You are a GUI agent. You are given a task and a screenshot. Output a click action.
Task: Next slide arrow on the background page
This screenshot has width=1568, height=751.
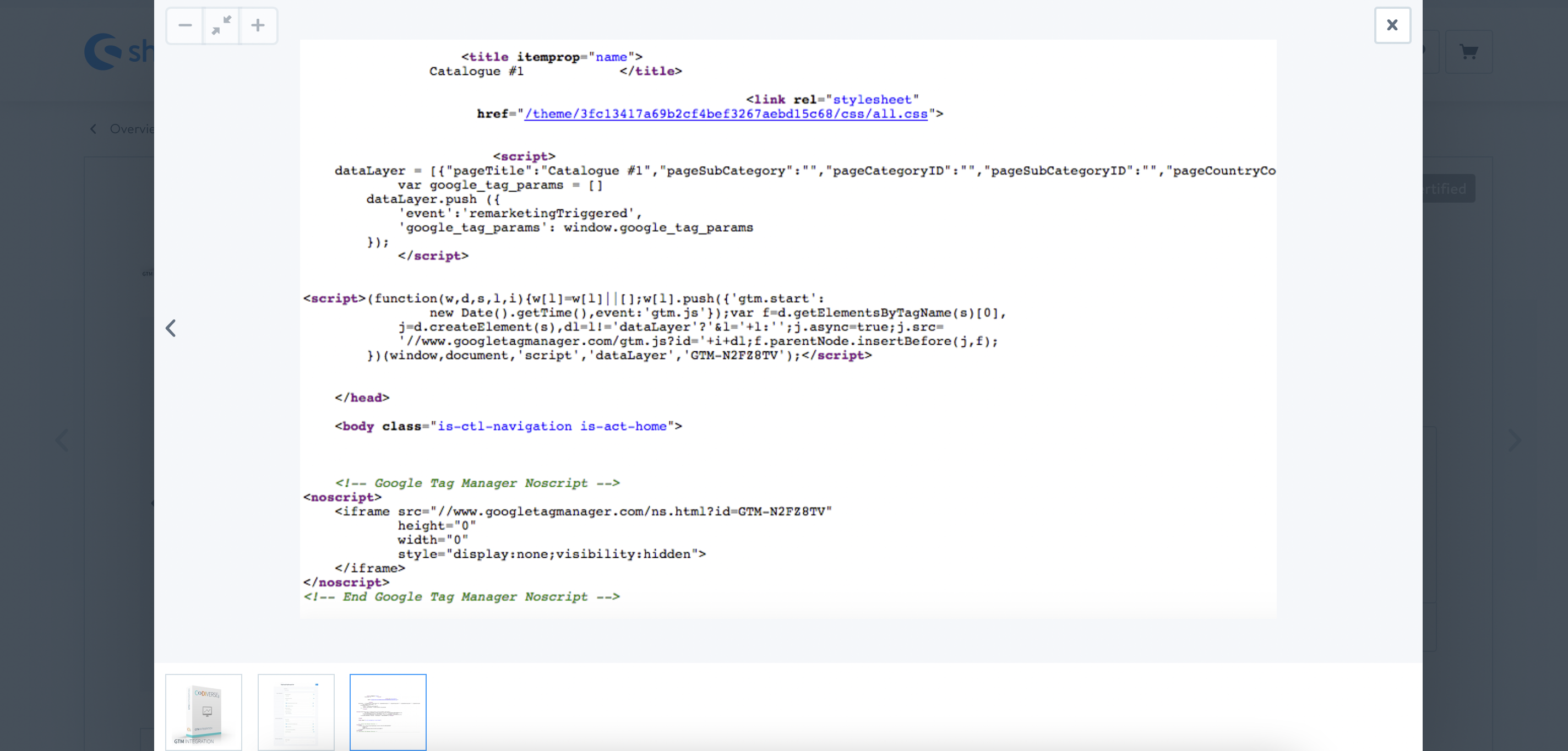click(1515, 440)
